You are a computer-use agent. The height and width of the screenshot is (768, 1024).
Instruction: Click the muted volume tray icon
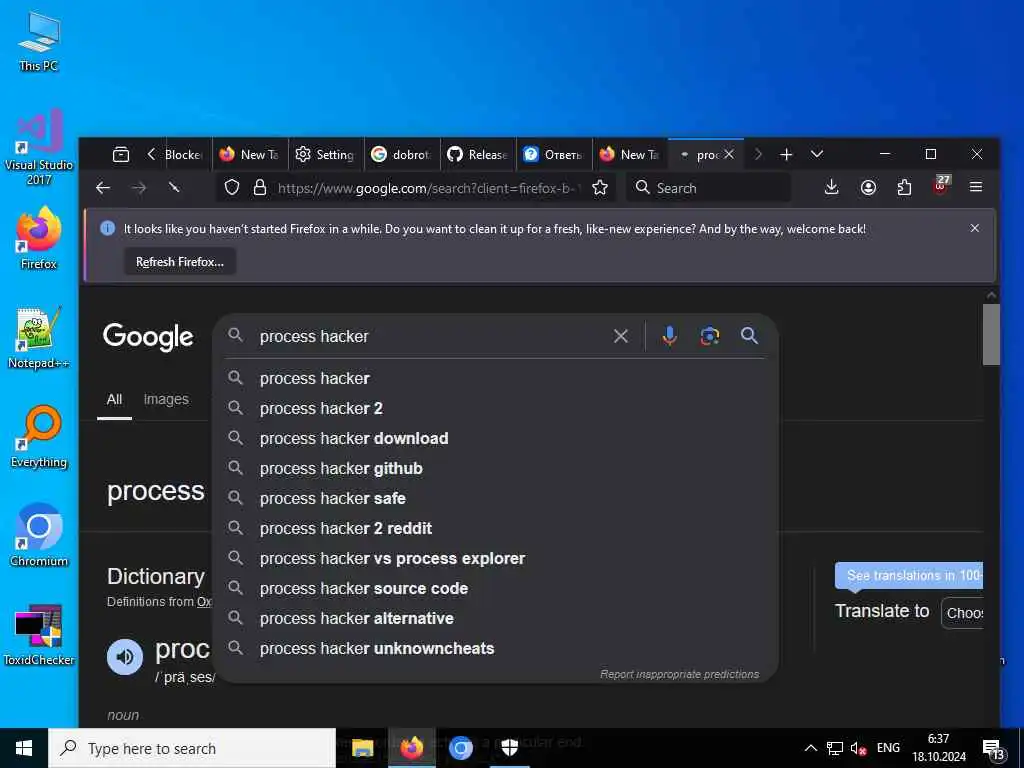click(x=858, y=748)
